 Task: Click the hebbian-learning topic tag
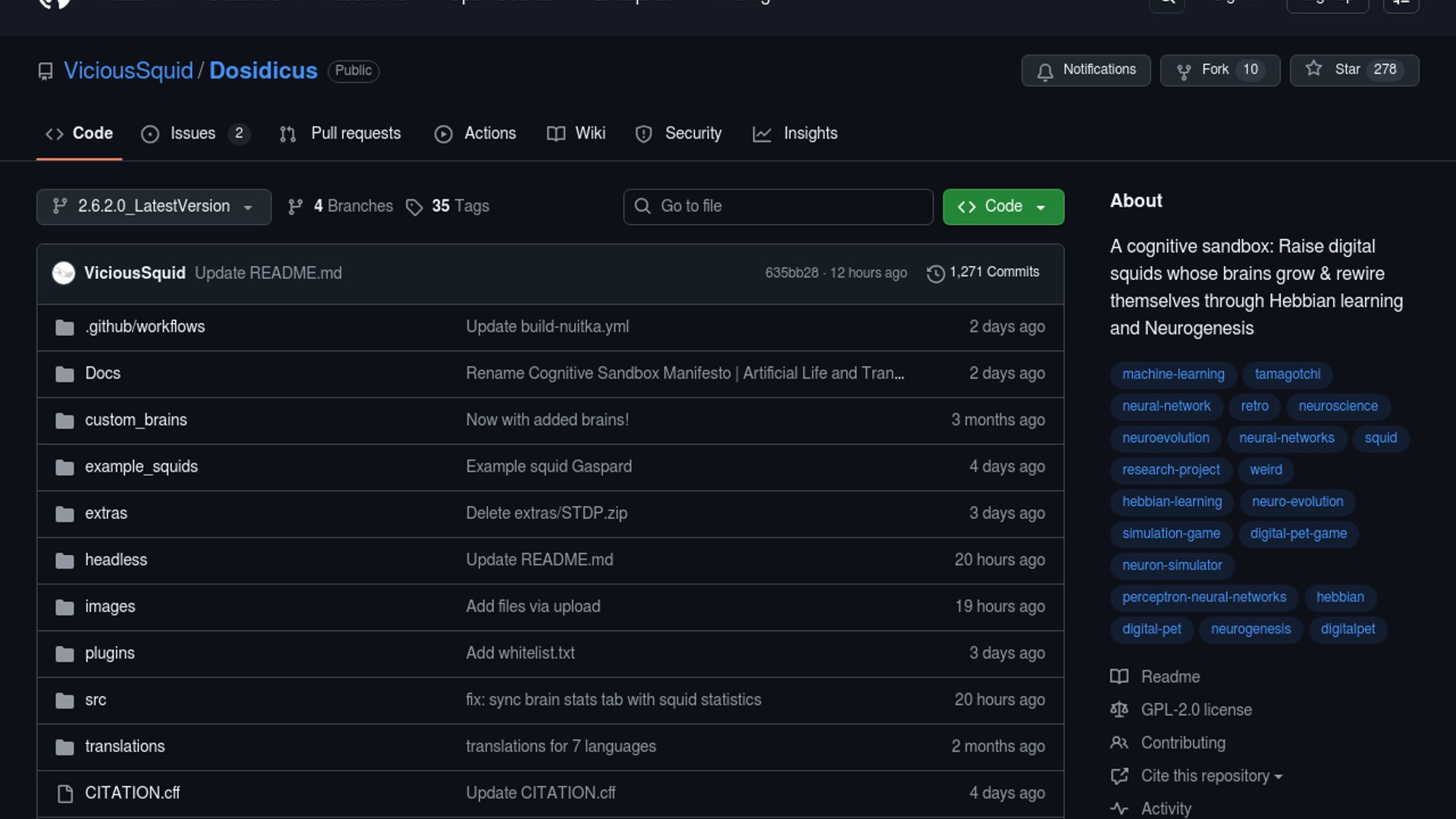coord(1172,502)
